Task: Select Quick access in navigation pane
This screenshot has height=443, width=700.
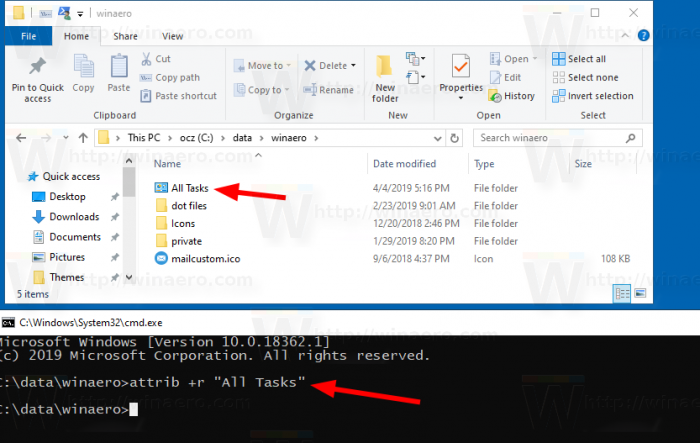Action: [x=63, y=176]
